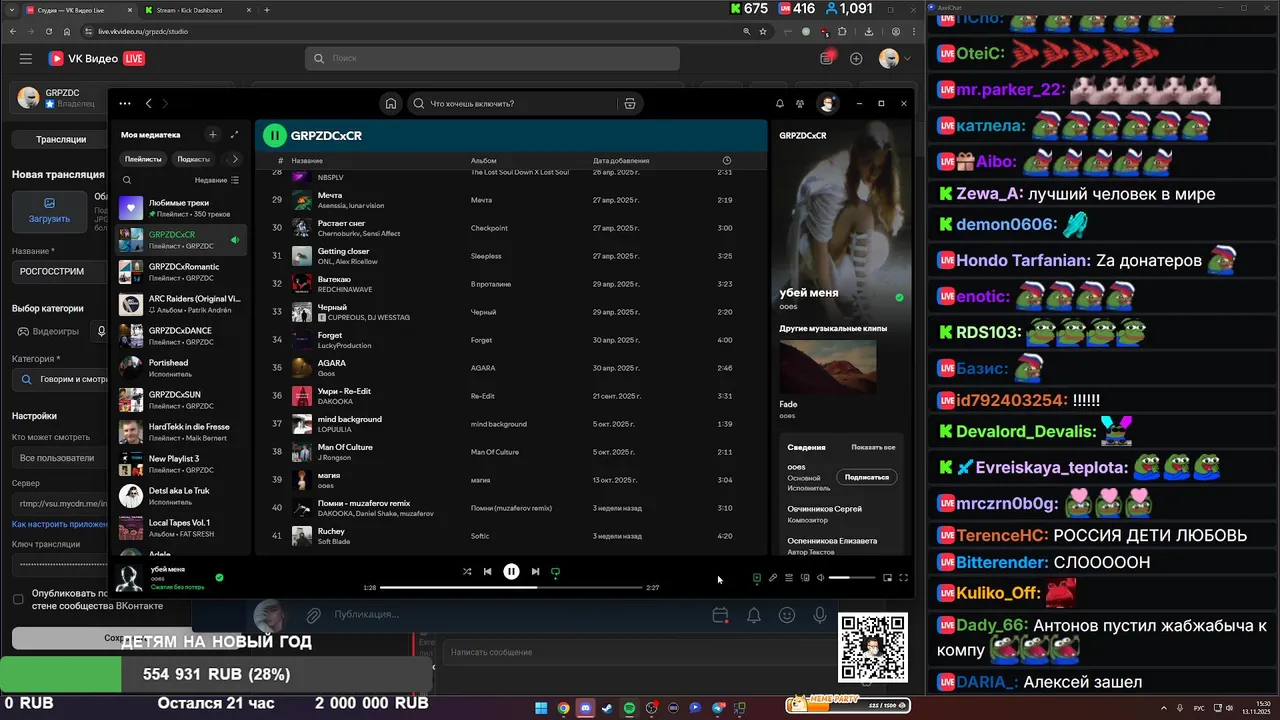Screen dimensions: 1280x720
Task: Click the VK Видео 'Поиск' search field
Action: [x=492, y=58]
